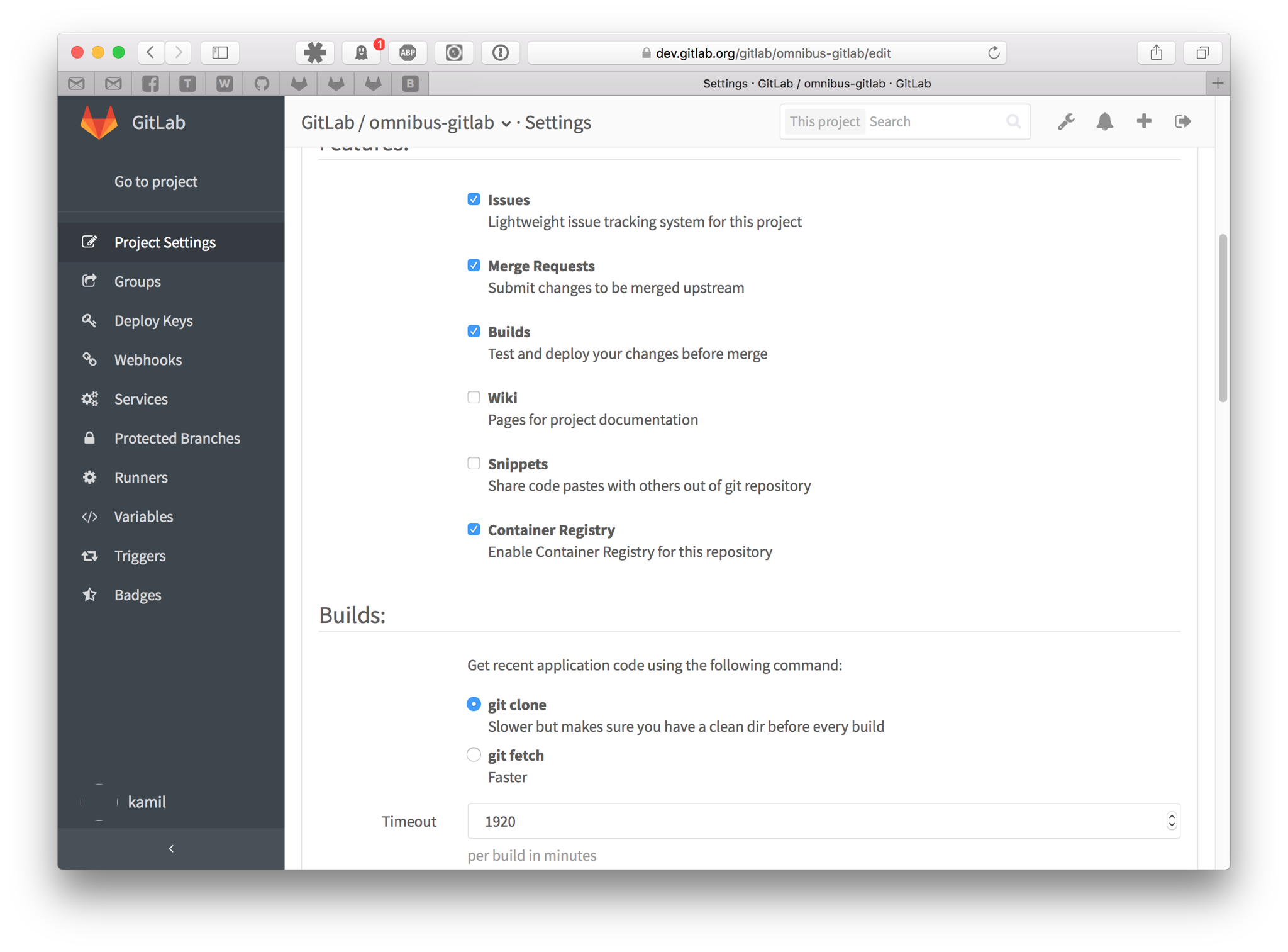Click the Services cogs icon
Screen dimensions: 1288x952
(90, 398)
